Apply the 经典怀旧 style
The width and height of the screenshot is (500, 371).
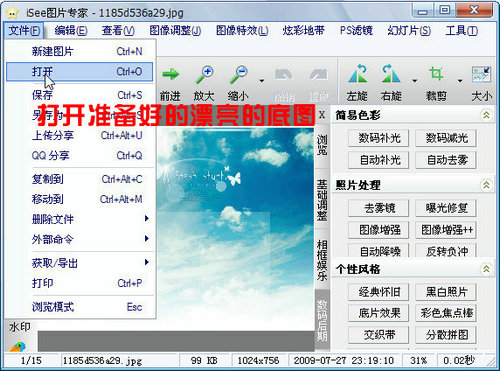(x=379, y=292)
